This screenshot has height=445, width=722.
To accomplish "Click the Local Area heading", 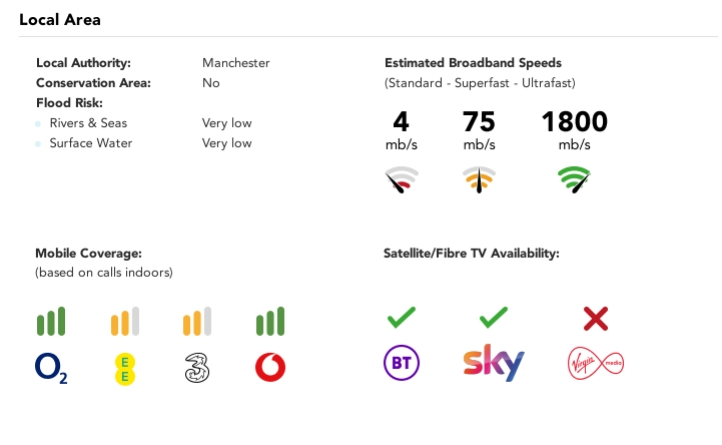I will 60,20.
